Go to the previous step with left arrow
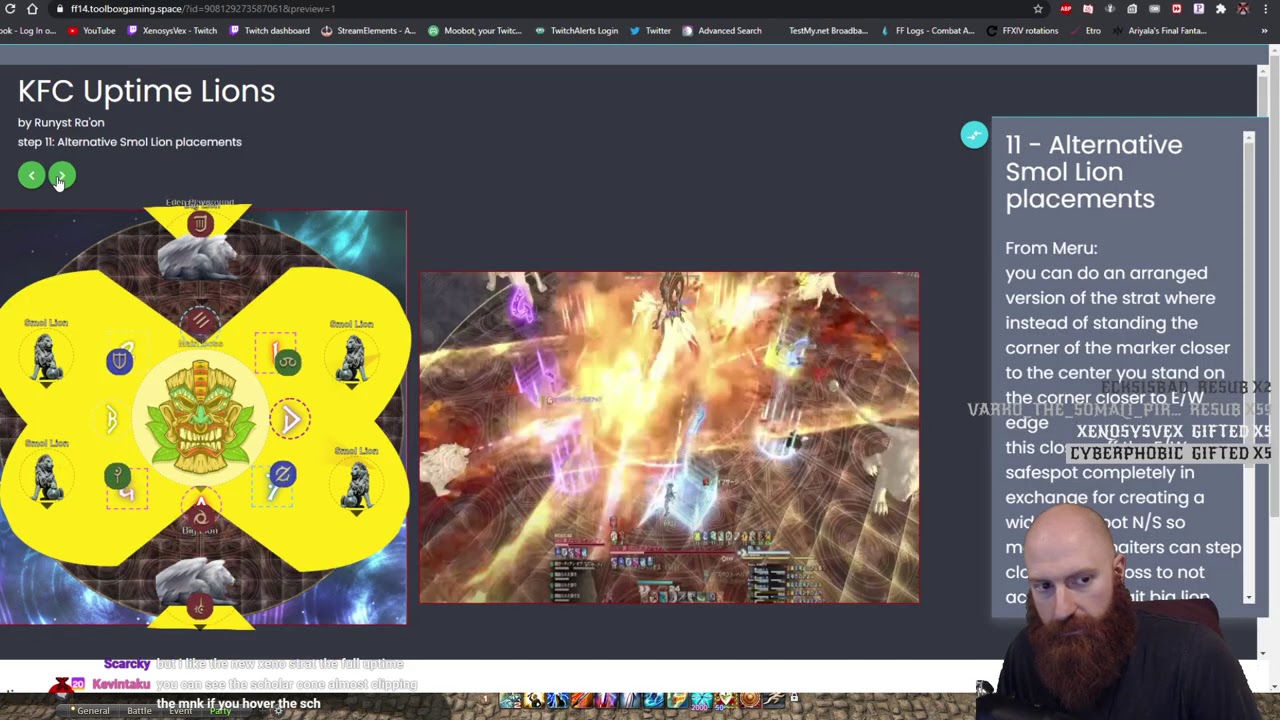The image size is (1280, 720). pyautogui.click(x=31, y=176)
